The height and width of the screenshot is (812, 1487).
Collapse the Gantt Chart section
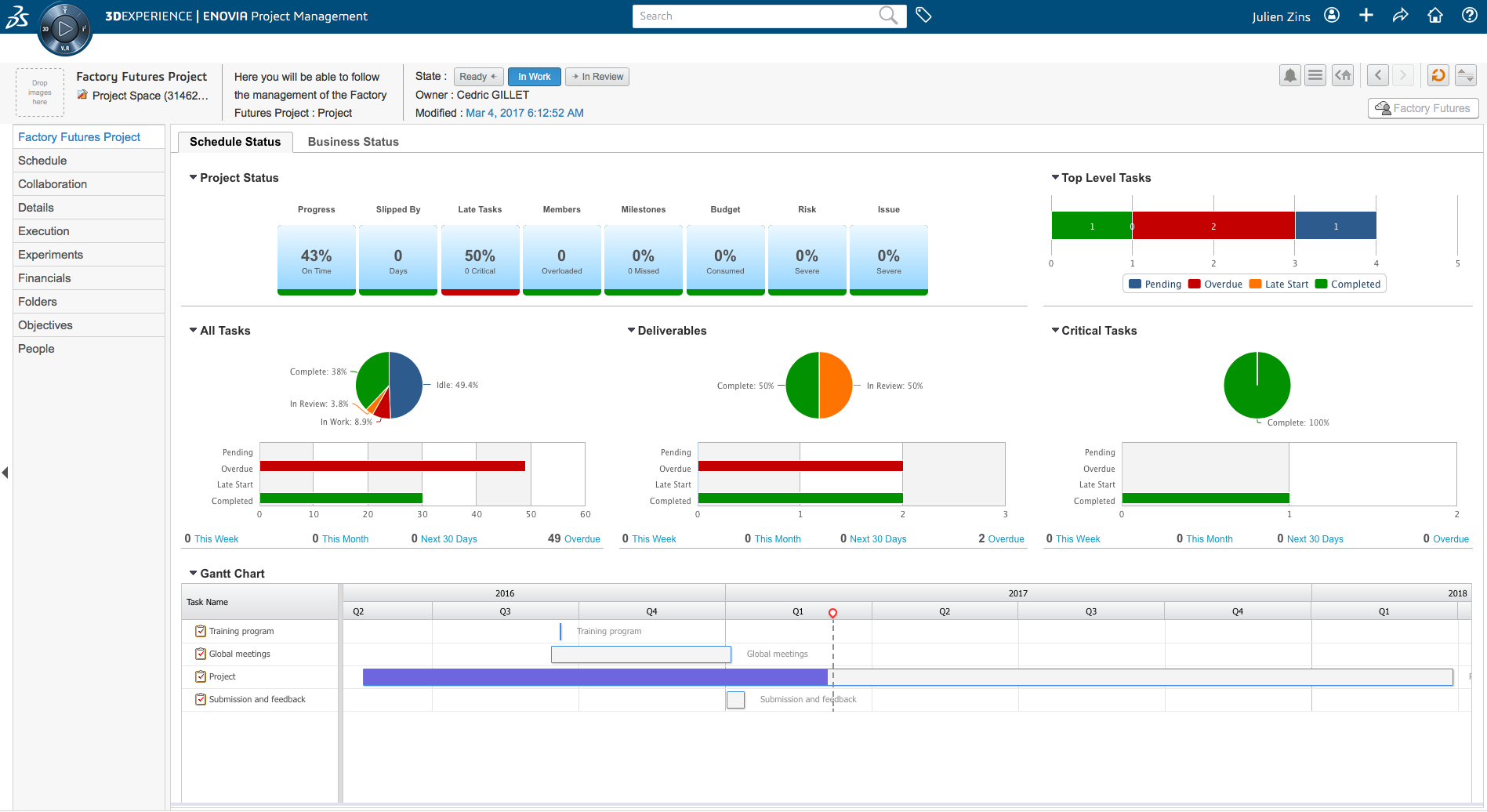pyautogui.click(x=193, y=574)
